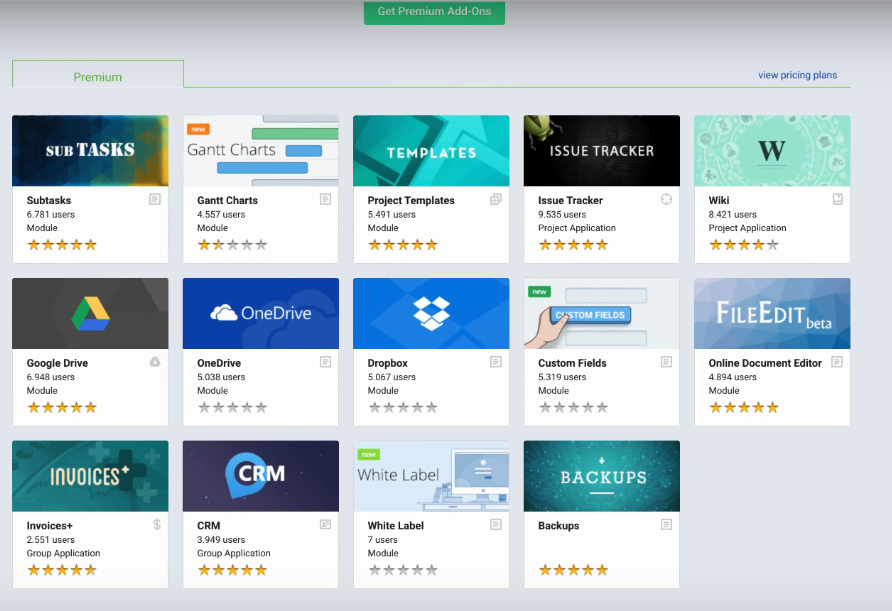Viewport: 892px width, 611px height.
Task: Click the Project Templates add-on title
Action: [x=411, y=200]
